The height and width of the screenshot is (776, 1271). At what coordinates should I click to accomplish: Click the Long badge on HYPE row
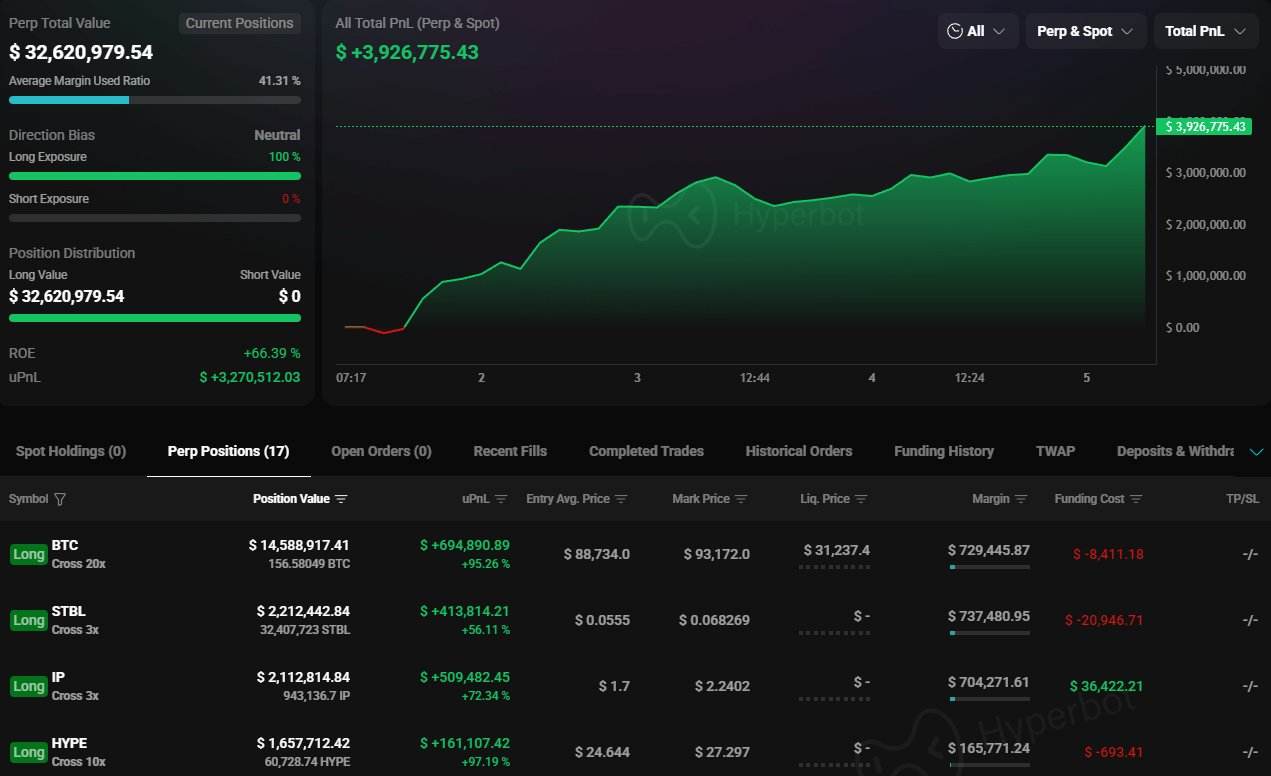(x=28, y=752)
